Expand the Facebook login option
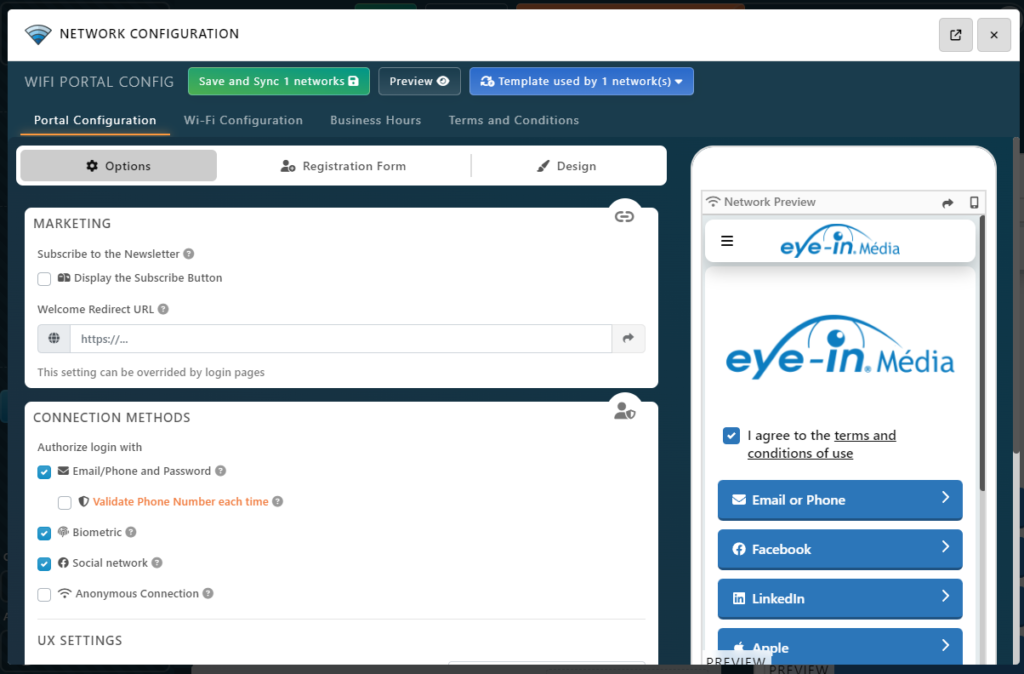 pos(840,549)
